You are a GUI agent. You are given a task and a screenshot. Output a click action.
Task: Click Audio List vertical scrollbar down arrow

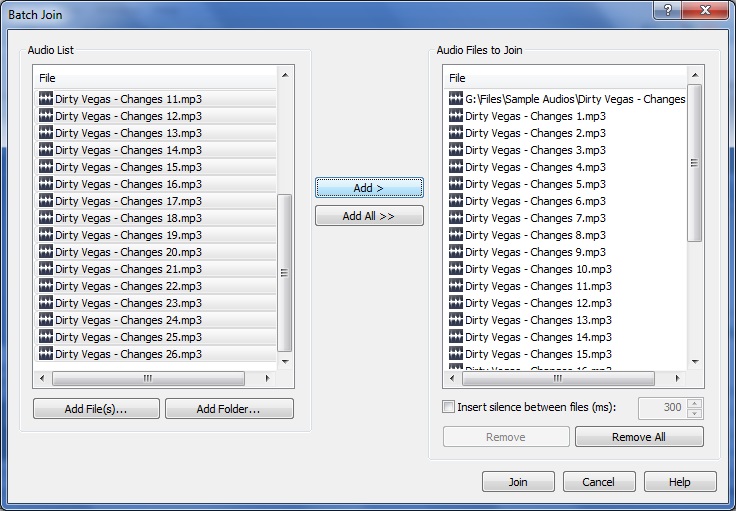[x=285, y=361]
